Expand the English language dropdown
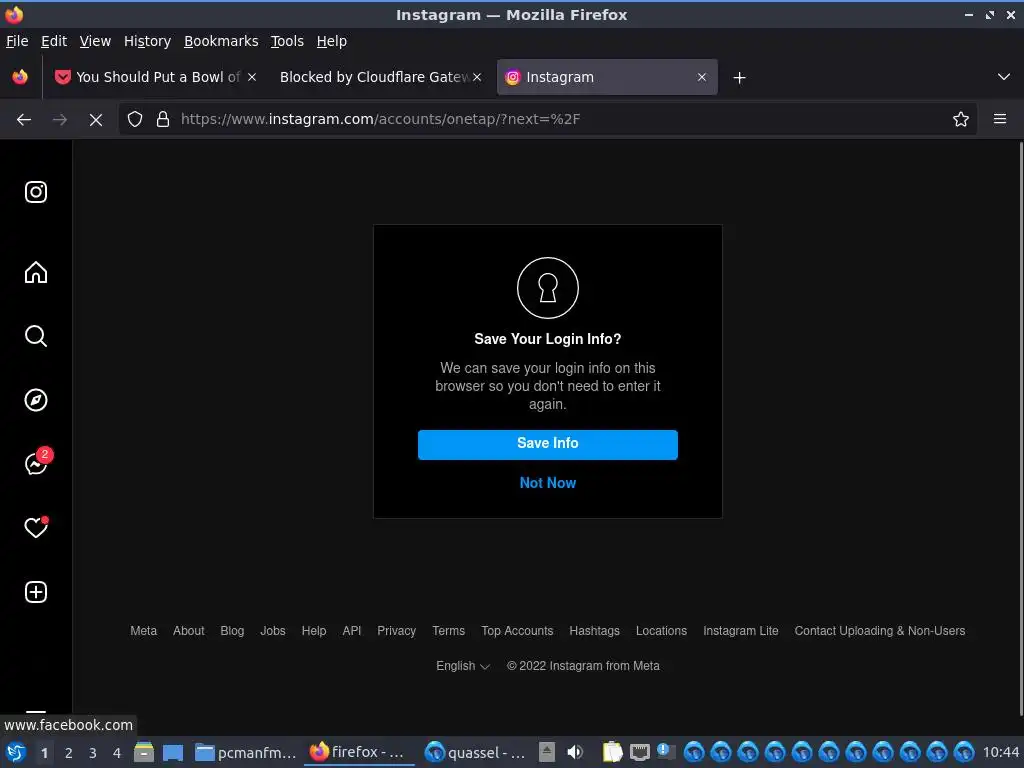Screen dimensions: 1024x768 pyautogui.click(x=462, y=666)
